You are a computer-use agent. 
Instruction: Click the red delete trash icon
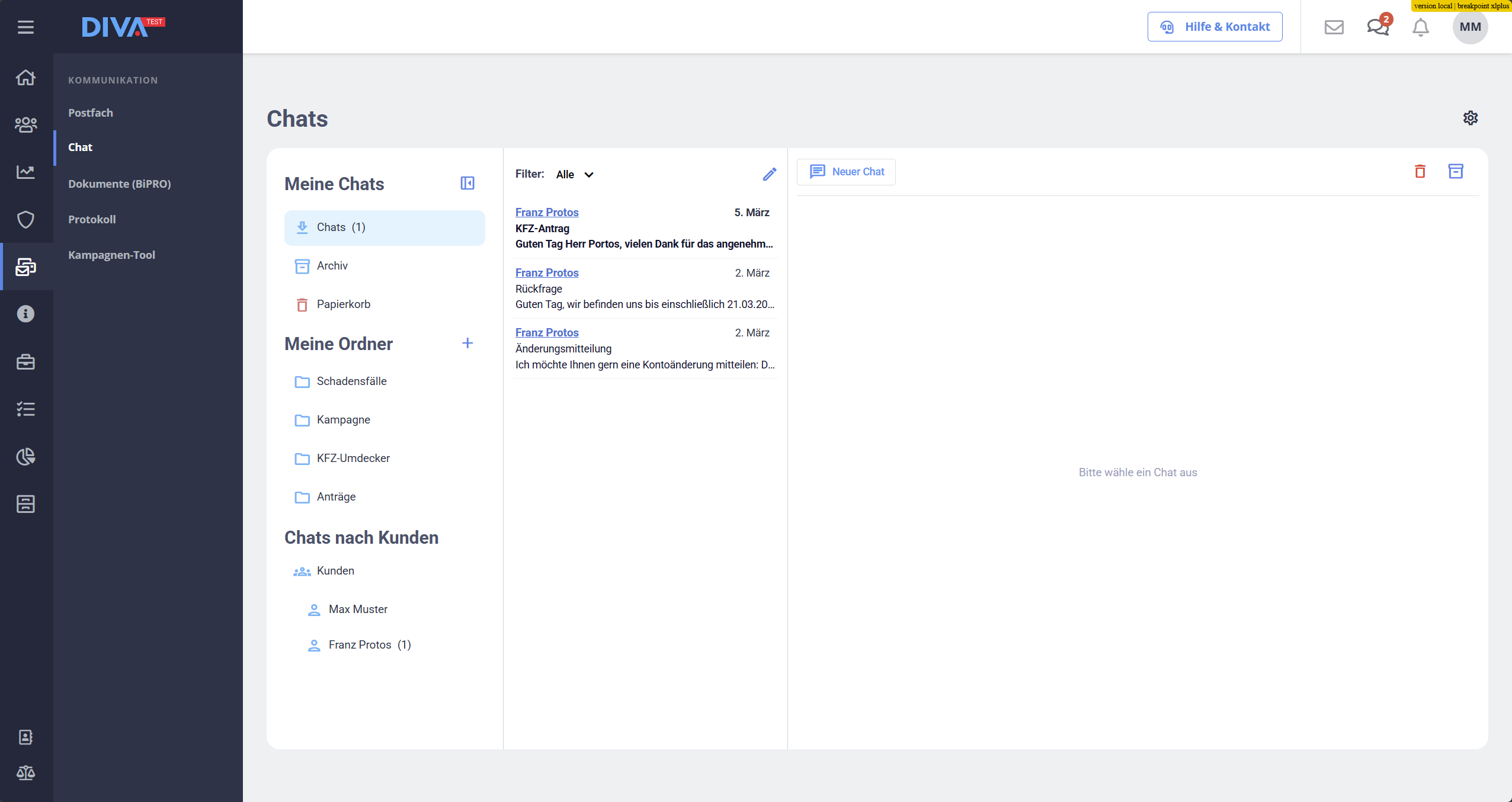1420,171
